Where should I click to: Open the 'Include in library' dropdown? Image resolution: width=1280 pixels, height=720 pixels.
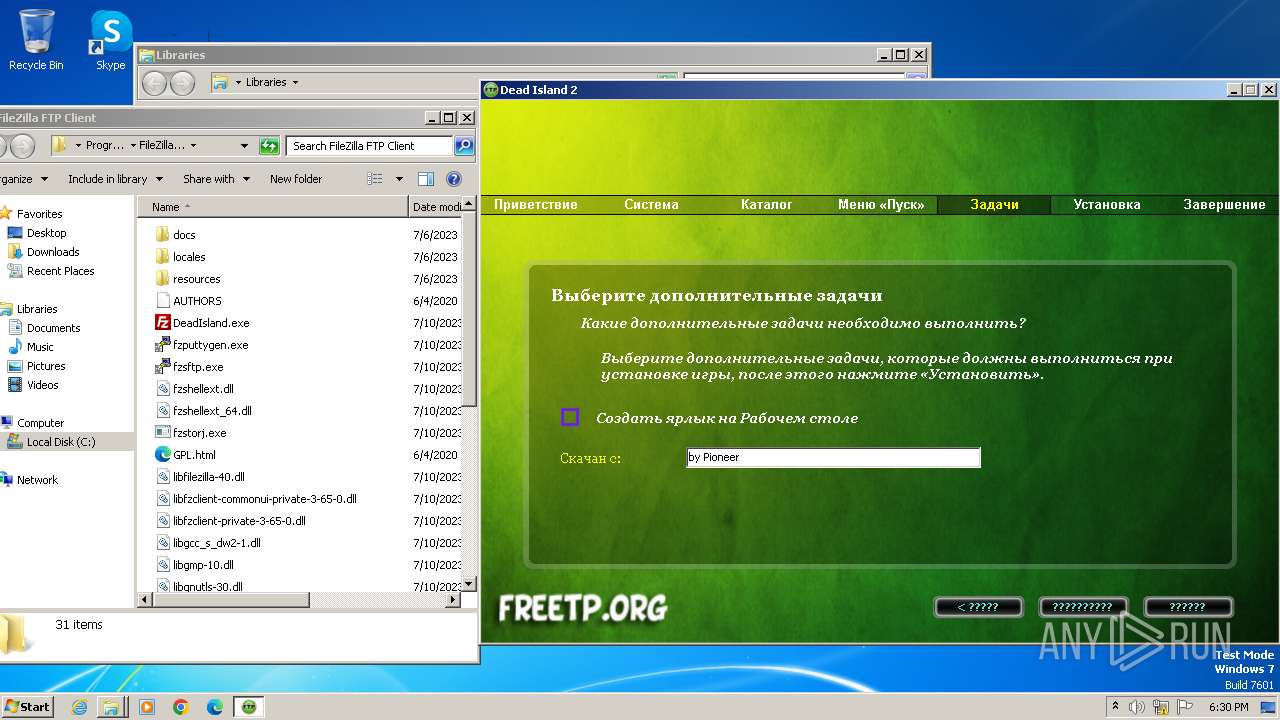pos(114,179)
